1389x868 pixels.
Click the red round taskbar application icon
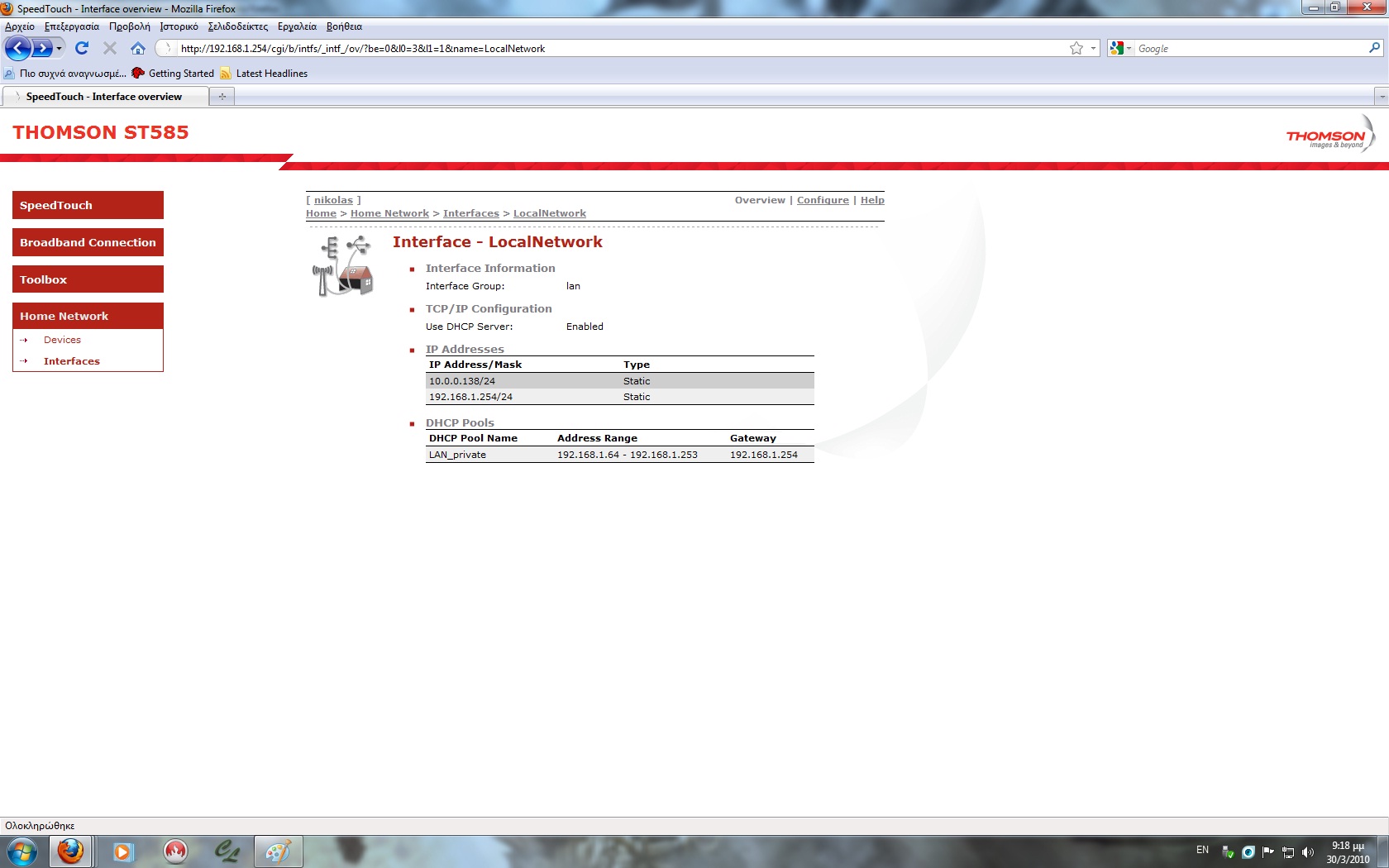click(x=175, y=851)
